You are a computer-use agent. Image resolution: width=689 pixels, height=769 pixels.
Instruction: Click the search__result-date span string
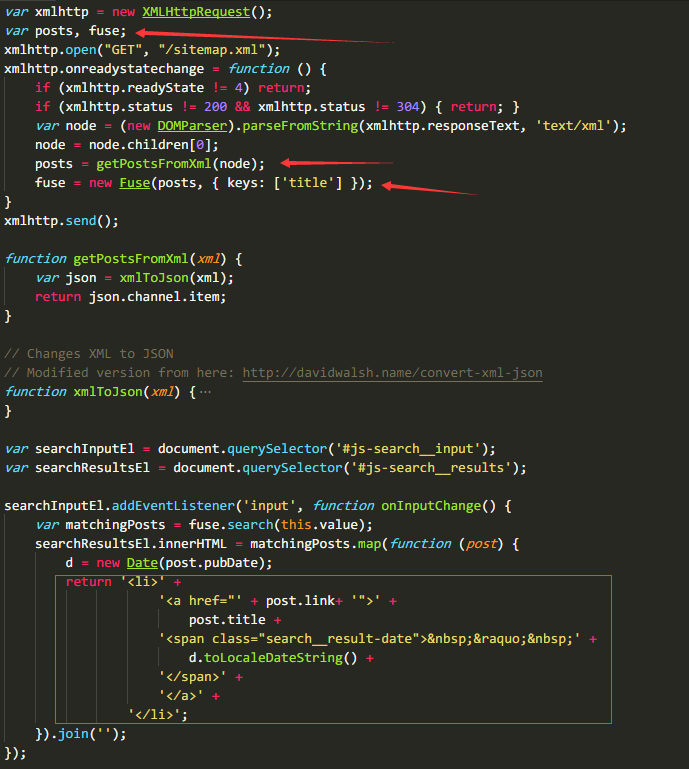[x=369, y=639]
